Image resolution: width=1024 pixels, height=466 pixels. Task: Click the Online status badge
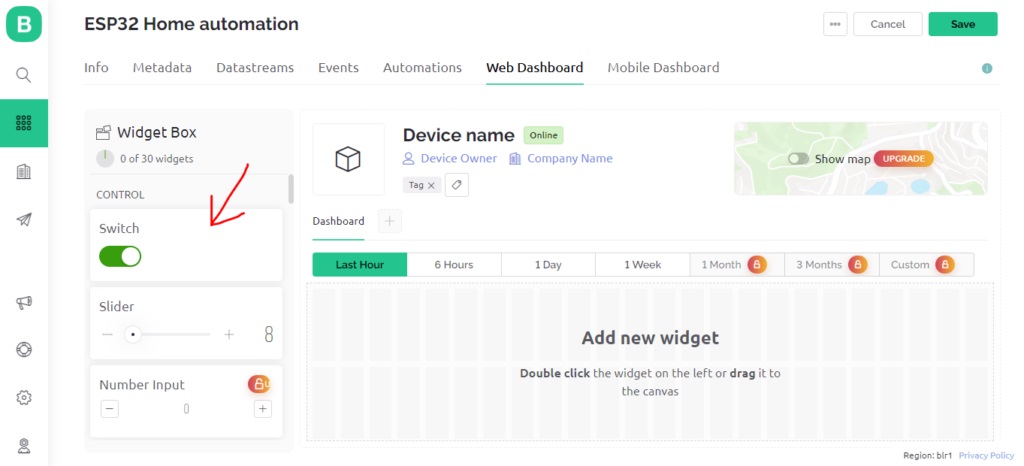(x=543, y=135)
